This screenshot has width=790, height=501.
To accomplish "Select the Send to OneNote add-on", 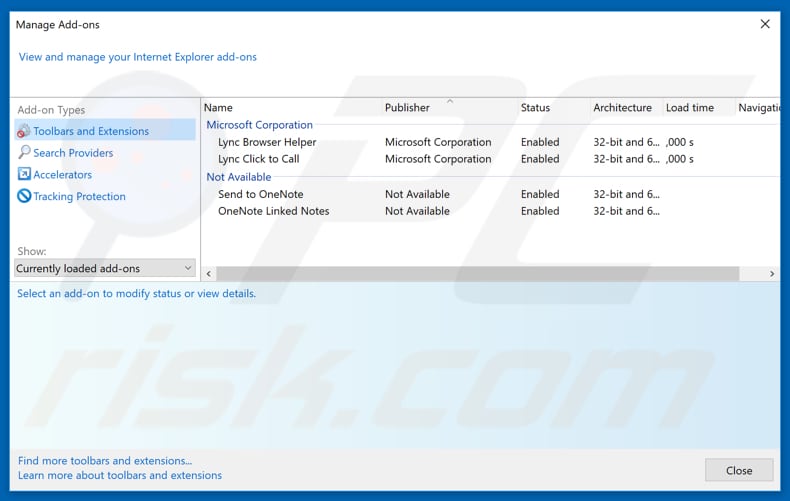I will (260, 194).
